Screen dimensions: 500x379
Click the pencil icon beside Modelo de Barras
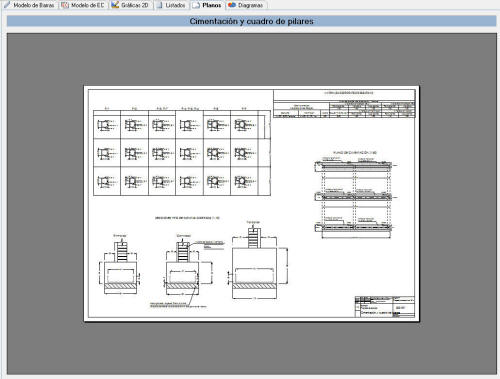[x=7, y=5]
